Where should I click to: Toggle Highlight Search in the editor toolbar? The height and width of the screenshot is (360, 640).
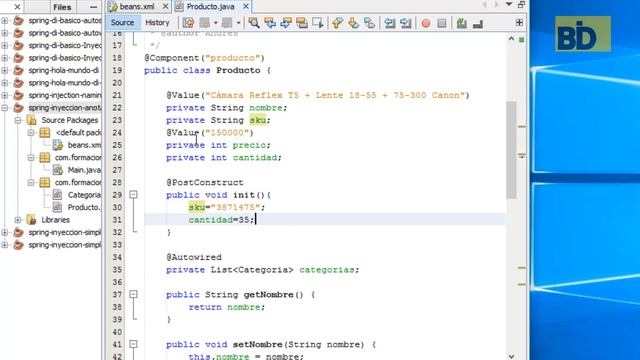pos(302,23)
